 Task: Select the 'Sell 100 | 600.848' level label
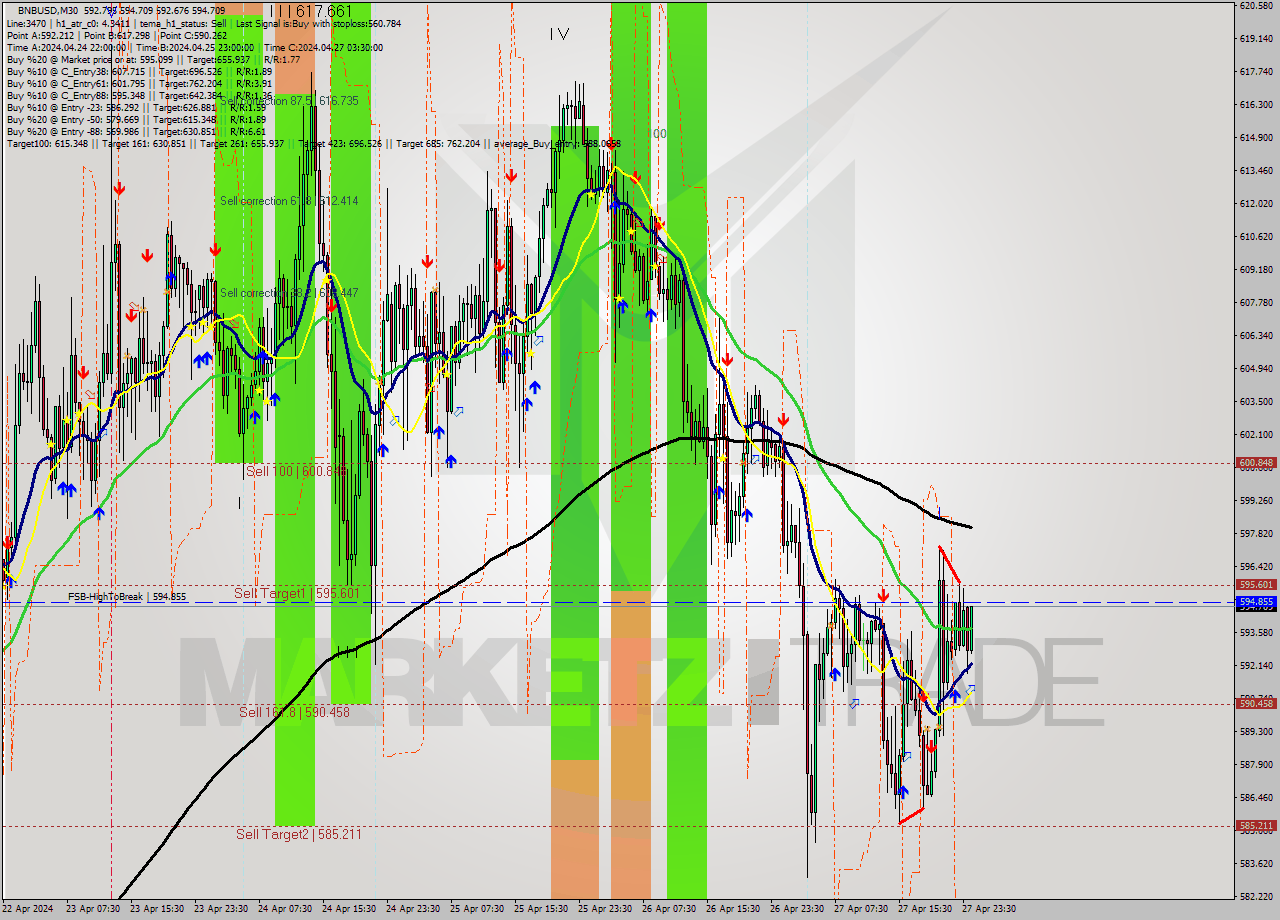[296, 470]
